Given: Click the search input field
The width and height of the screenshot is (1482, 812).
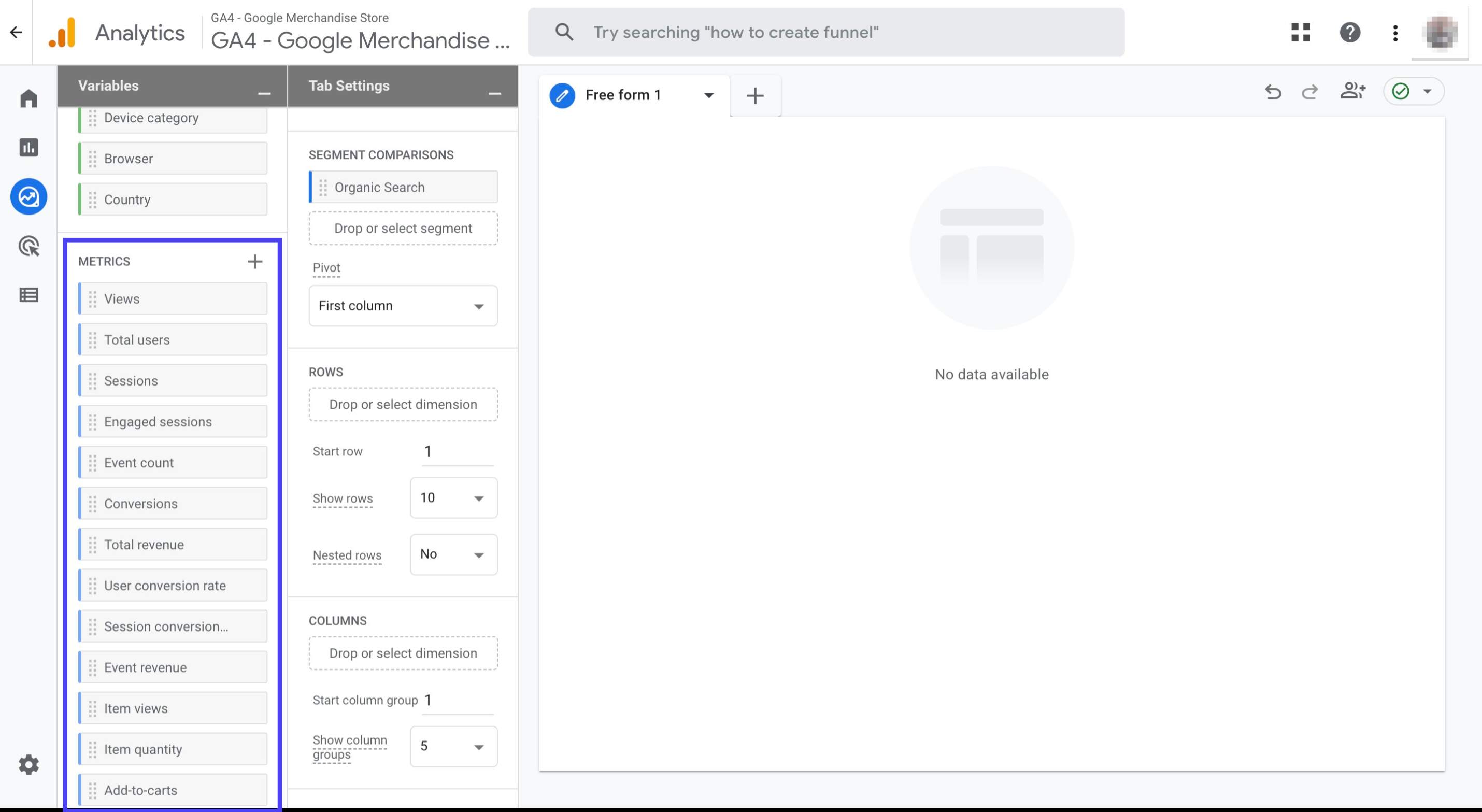Looking at the screenshot, I should point(826,32).
